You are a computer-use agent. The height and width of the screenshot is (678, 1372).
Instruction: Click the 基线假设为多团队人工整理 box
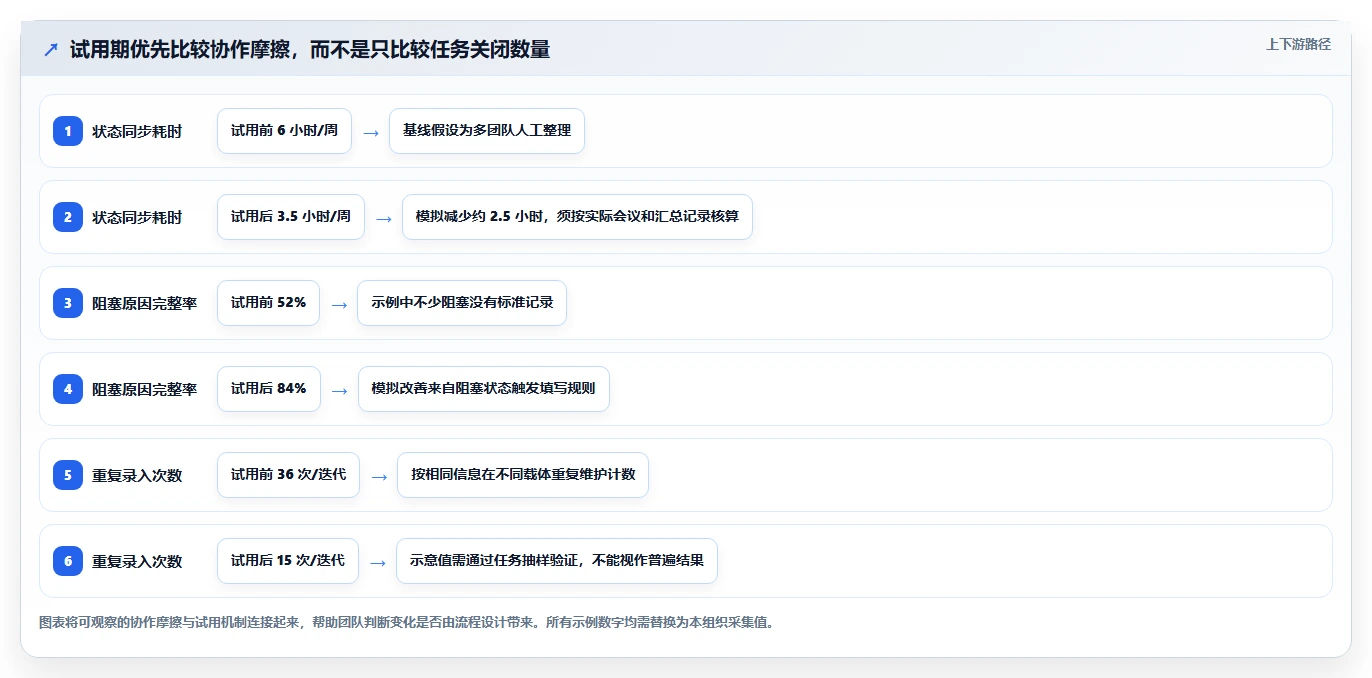[487, 131]
